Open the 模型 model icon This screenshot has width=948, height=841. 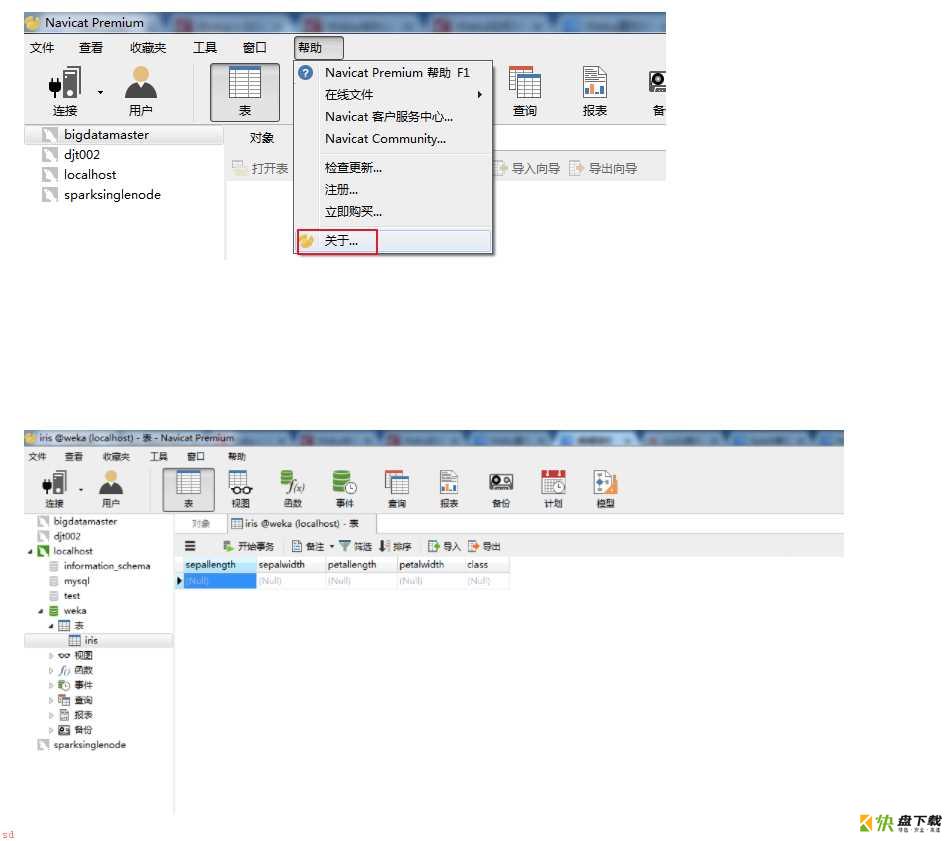point(605,484)
